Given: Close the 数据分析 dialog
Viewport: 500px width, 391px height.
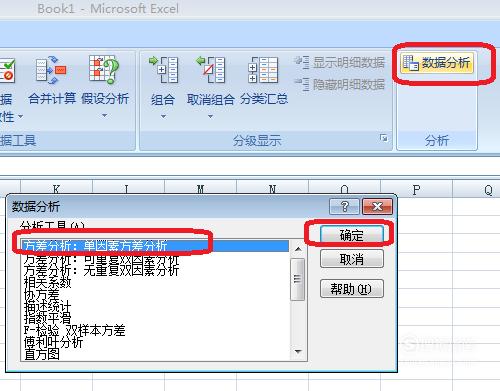Looking at the screenshot, I should point(377,206).
